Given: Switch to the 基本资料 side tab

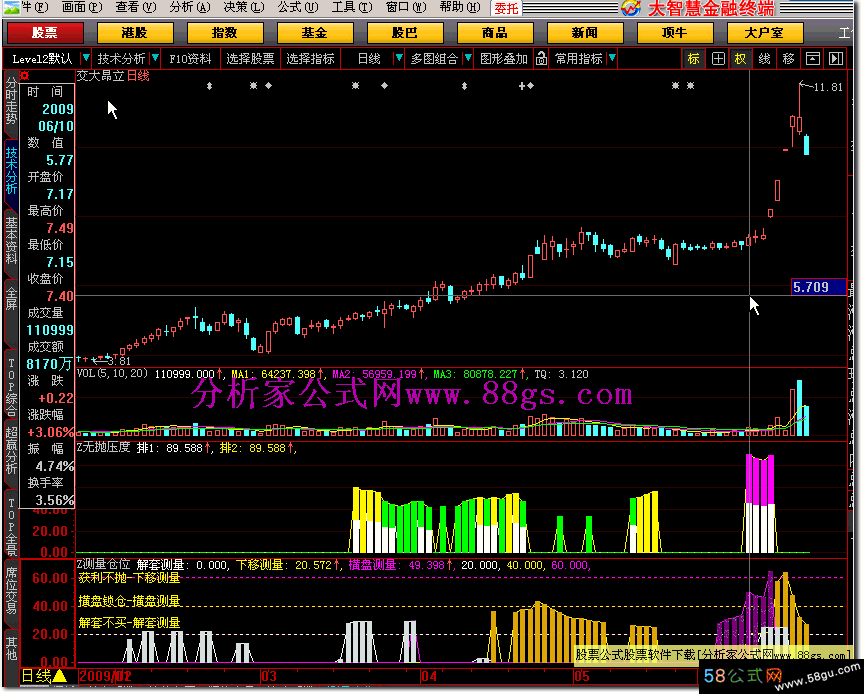Looking at the screenshot, I should pos(11,240).
